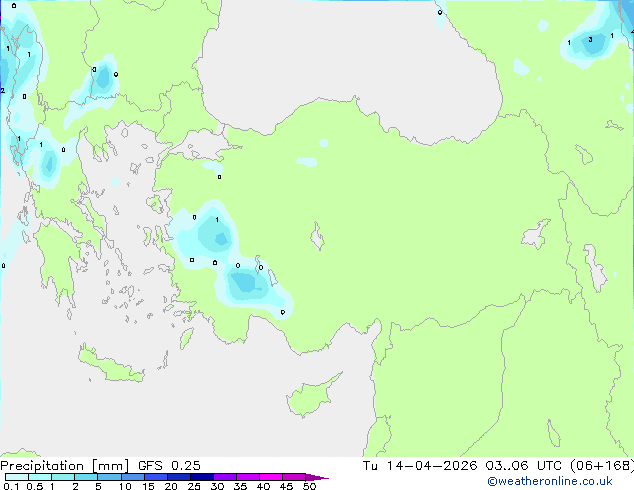This screenshot has width=634, height=490.
Task: Click the 'Tu 14-04-2026' date text
Action: pyautogui.click(x=420, y=466)
